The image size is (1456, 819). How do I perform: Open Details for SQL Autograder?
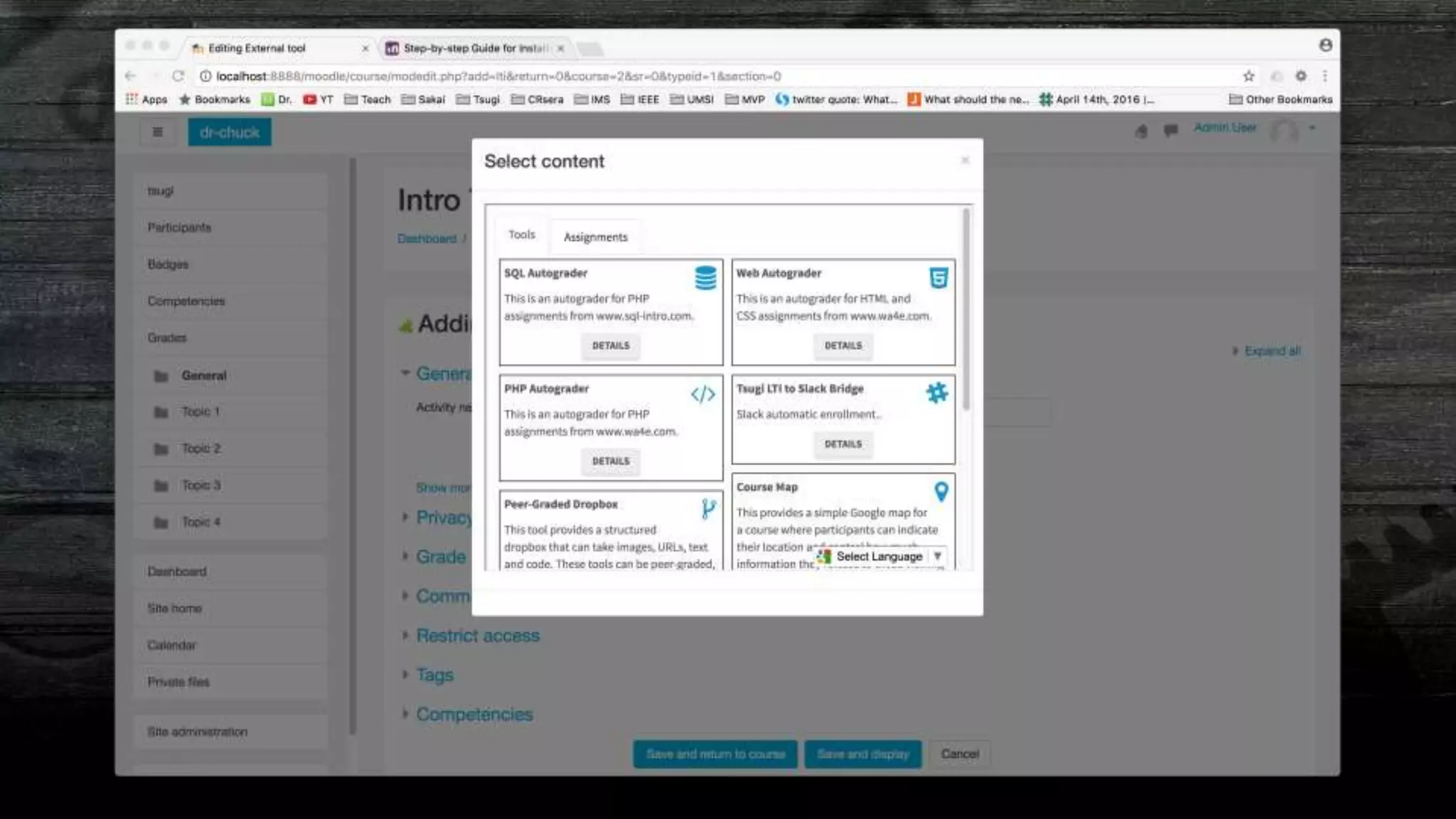(x=611, y=346)
